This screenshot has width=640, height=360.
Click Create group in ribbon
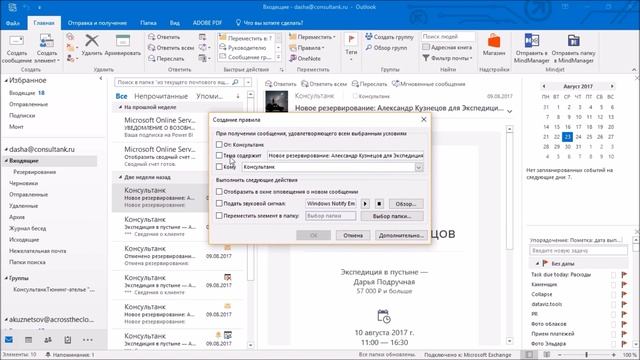click(389, 37)
